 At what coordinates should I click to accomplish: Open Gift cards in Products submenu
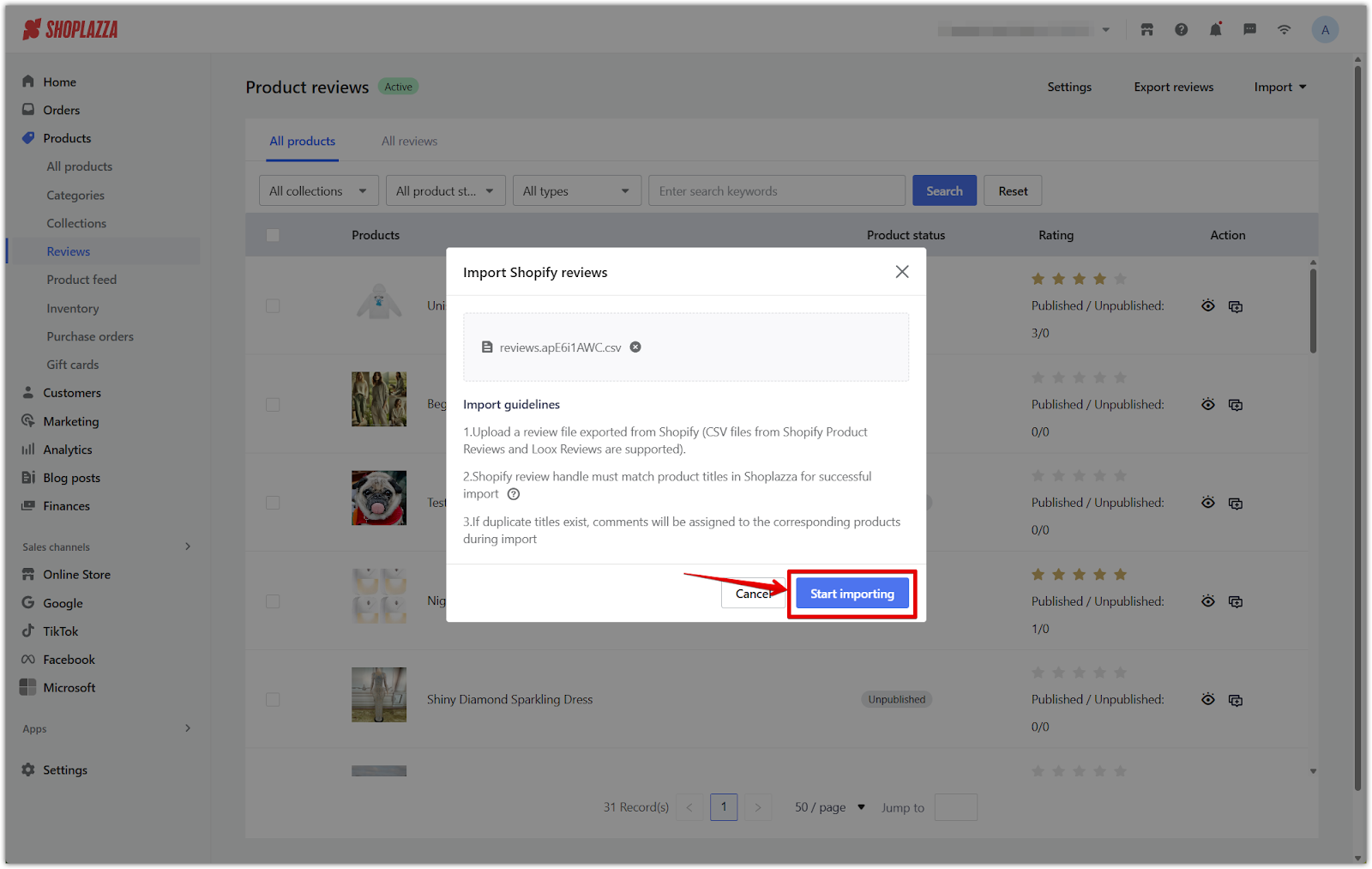[x=73, y=365]
